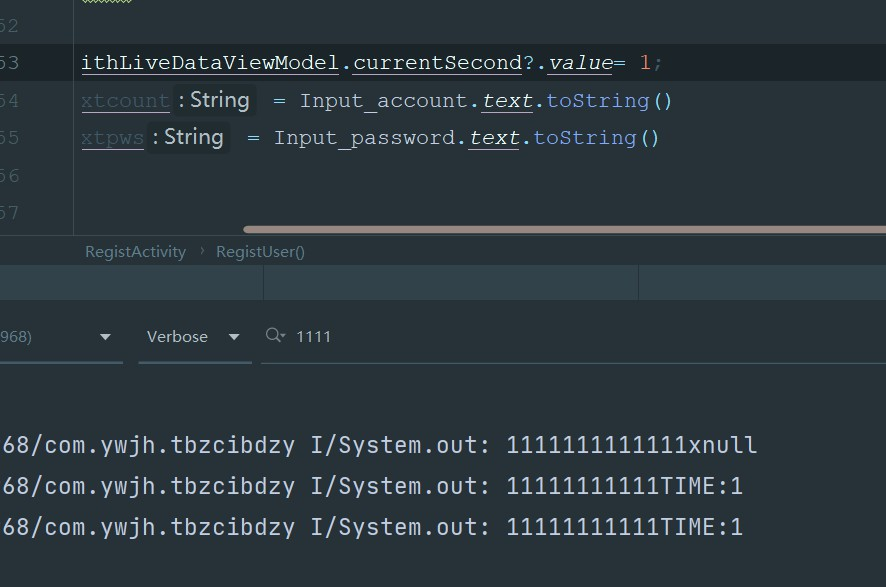Image resolution: width=886 pixels, height=587 pixels.
Task: Click the empty line 57 in the editor
Action: [400, 212]
